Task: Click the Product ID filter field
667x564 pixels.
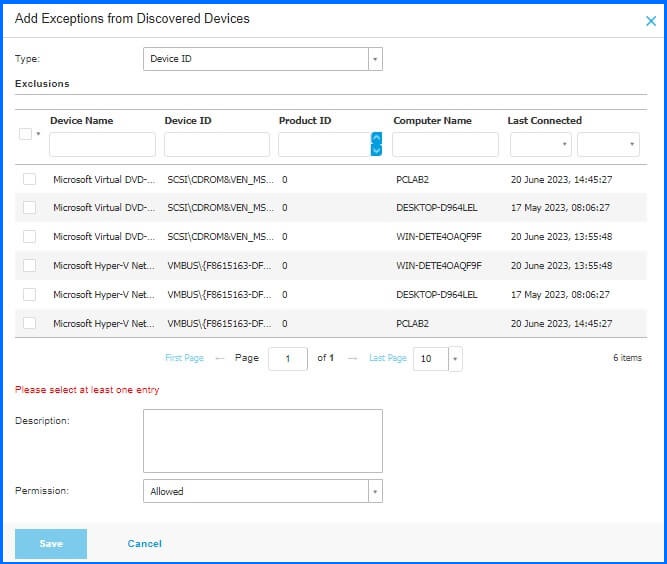Action: 325,145
